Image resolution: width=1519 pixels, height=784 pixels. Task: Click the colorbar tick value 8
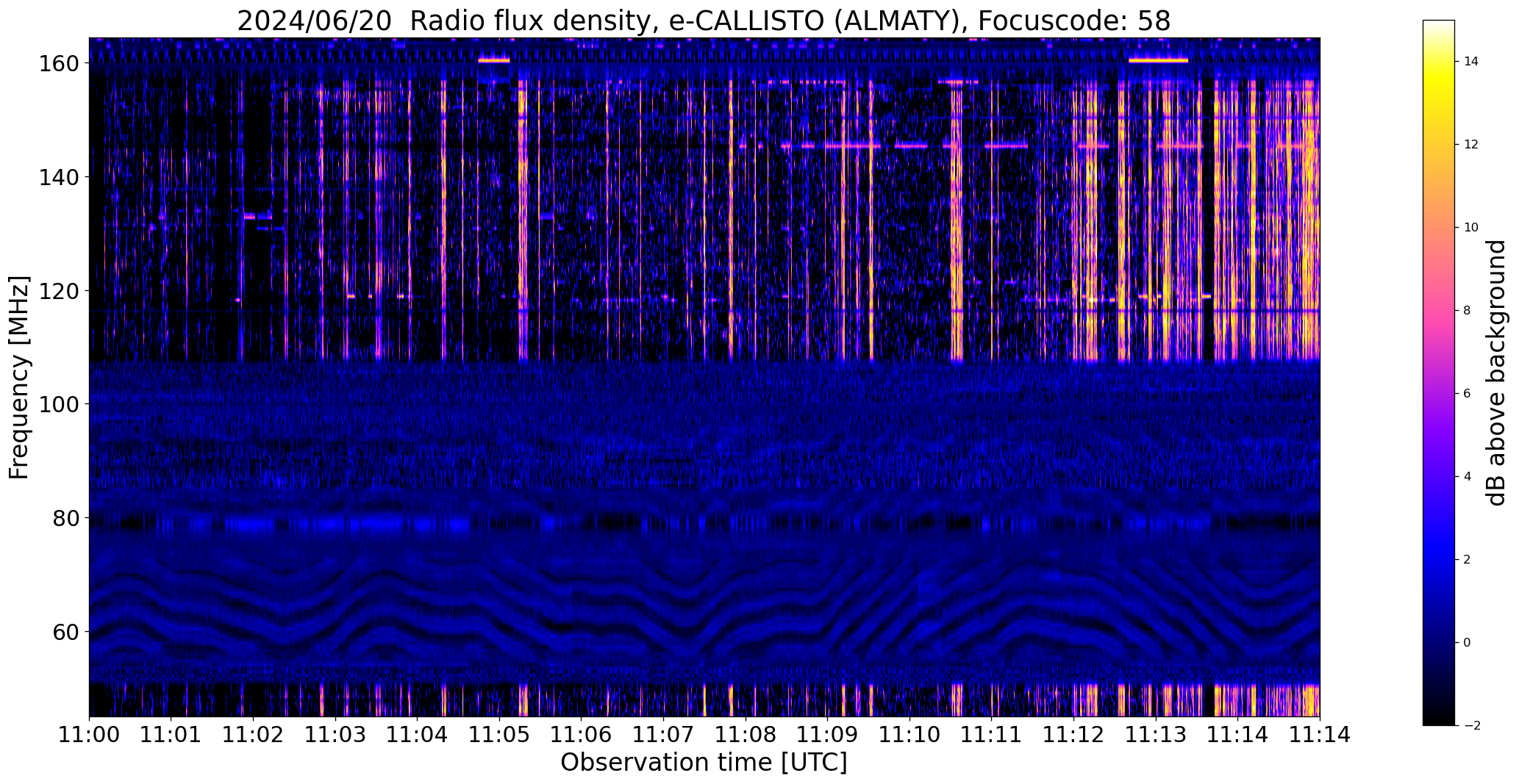1467,311
